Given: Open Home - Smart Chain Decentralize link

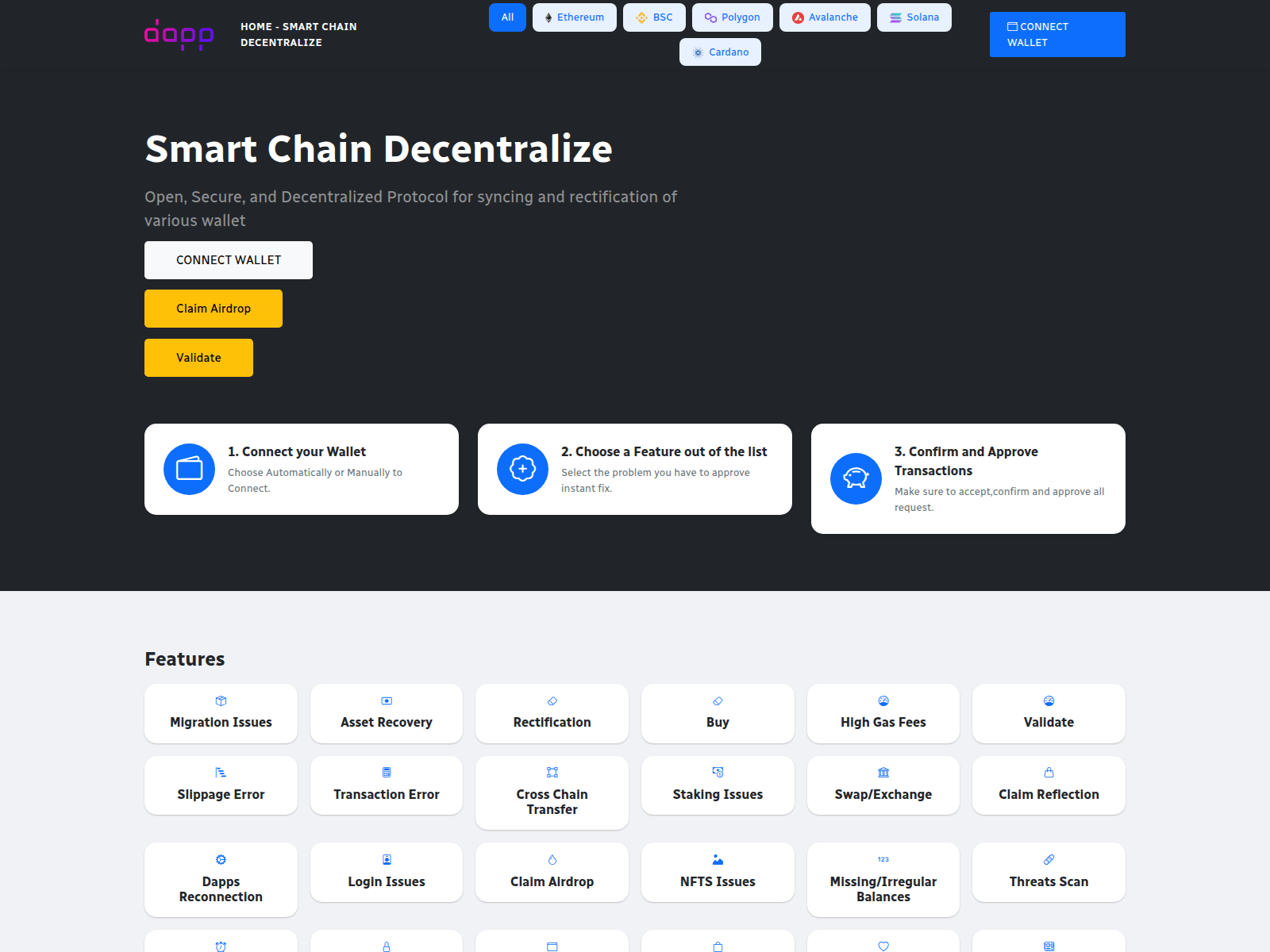Looking at the screenshot, I should coord(298,35).
